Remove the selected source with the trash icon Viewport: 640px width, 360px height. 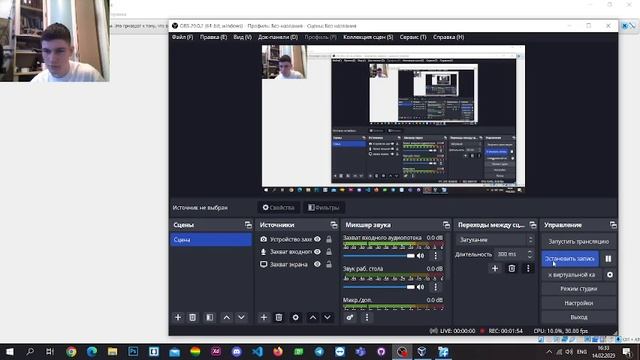tap(279, 317)
